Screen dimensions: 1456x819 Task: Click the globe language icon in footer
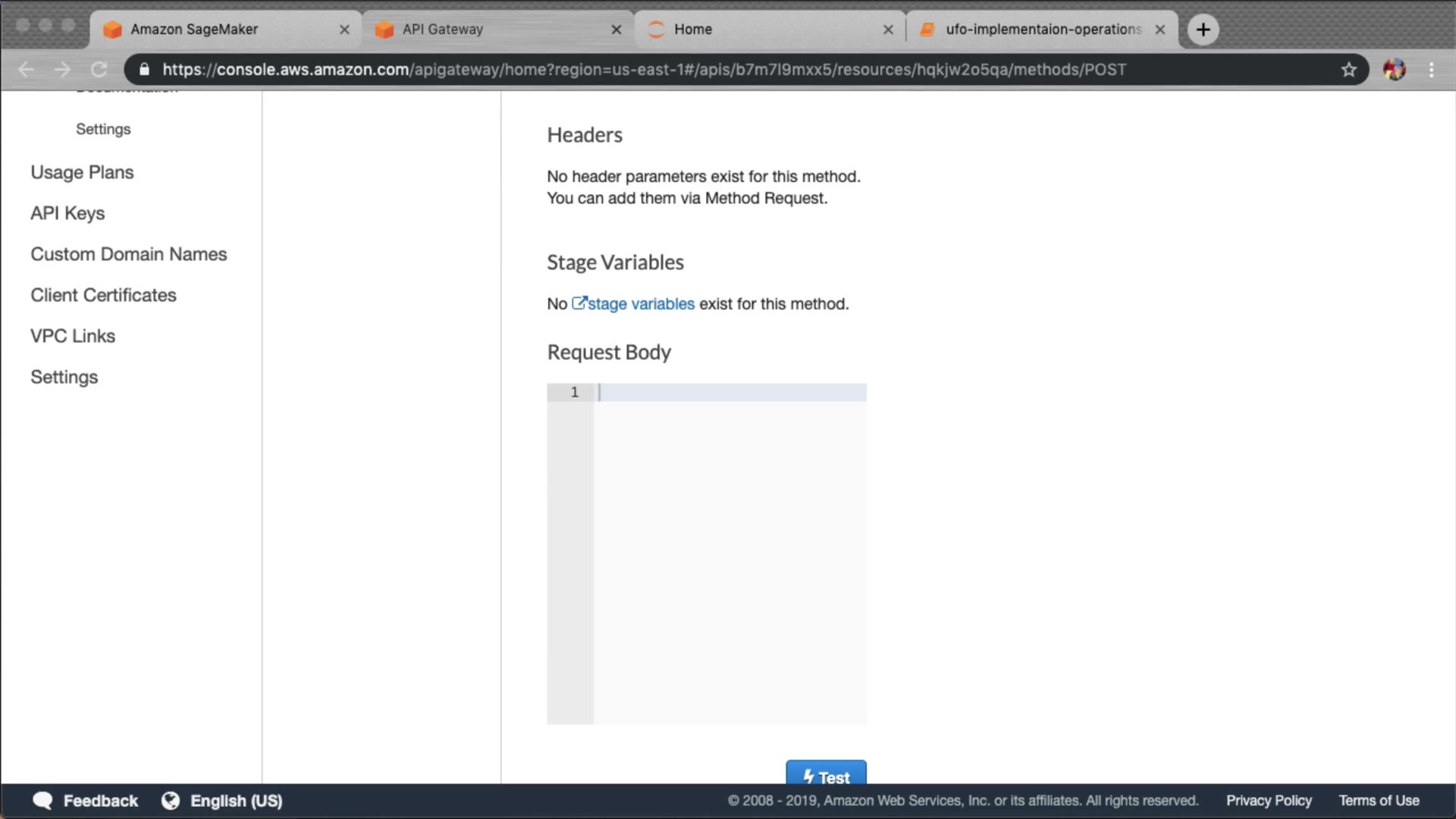click(x=171, y=801)
